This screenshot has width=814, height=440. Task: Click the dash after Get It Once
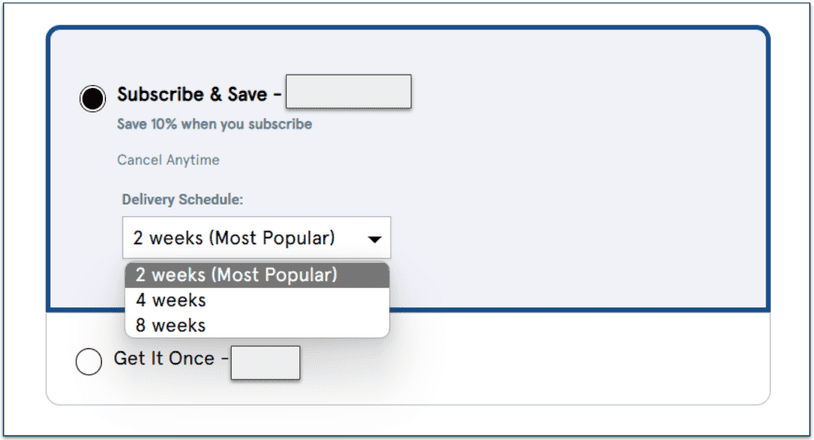[224, 358]
